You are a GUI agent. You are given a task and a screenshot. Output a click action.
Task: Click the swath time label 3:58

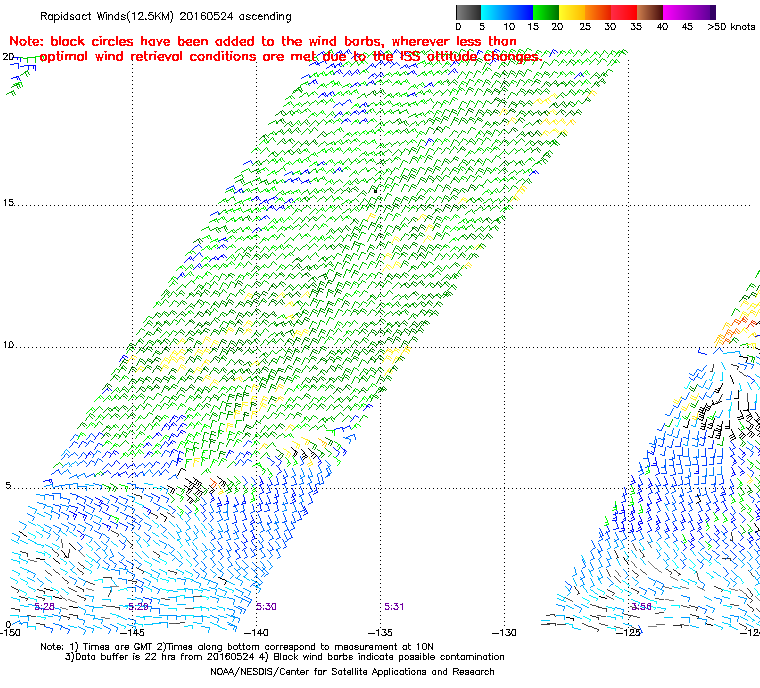[x=641, y=607]
